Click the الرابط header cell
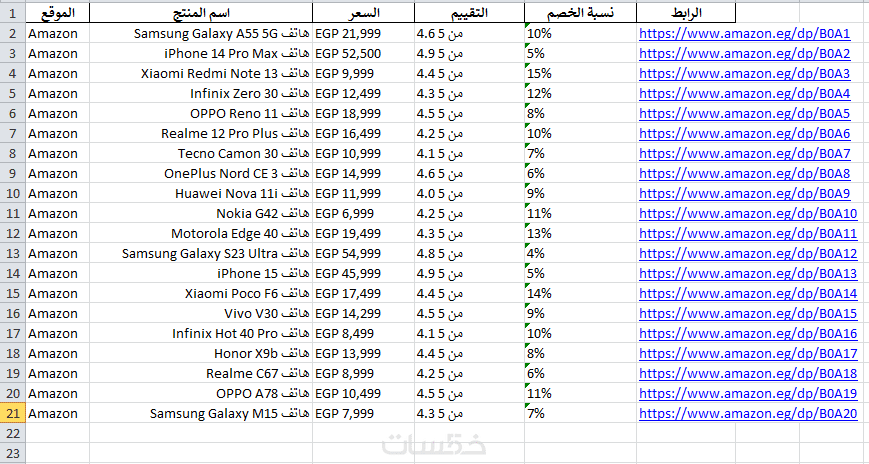Screen dimensions: 869x464 pos(686,13)
